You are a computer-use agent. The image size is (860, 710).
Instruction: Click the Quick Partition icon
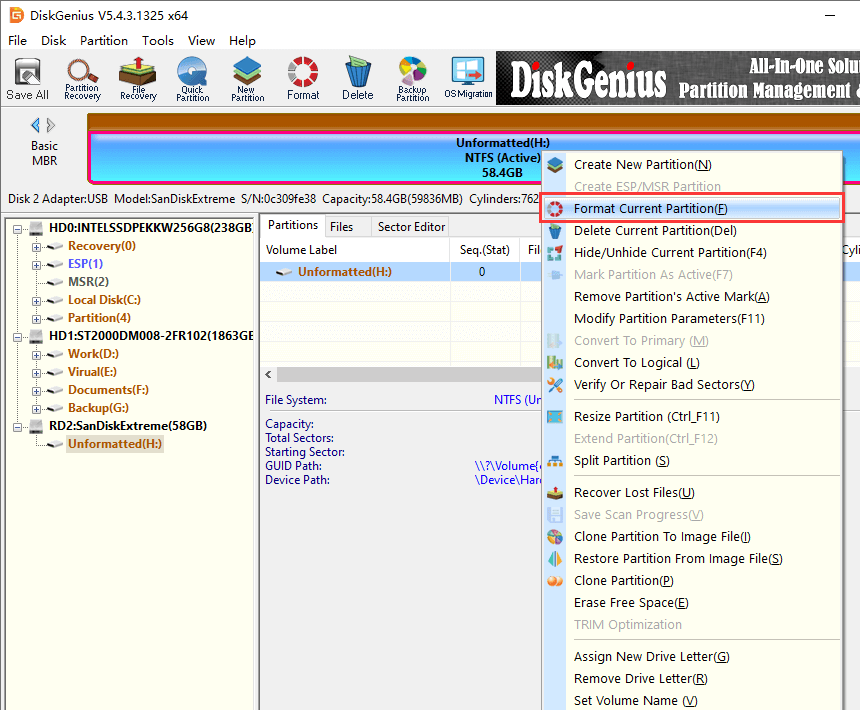coord(192,78)
